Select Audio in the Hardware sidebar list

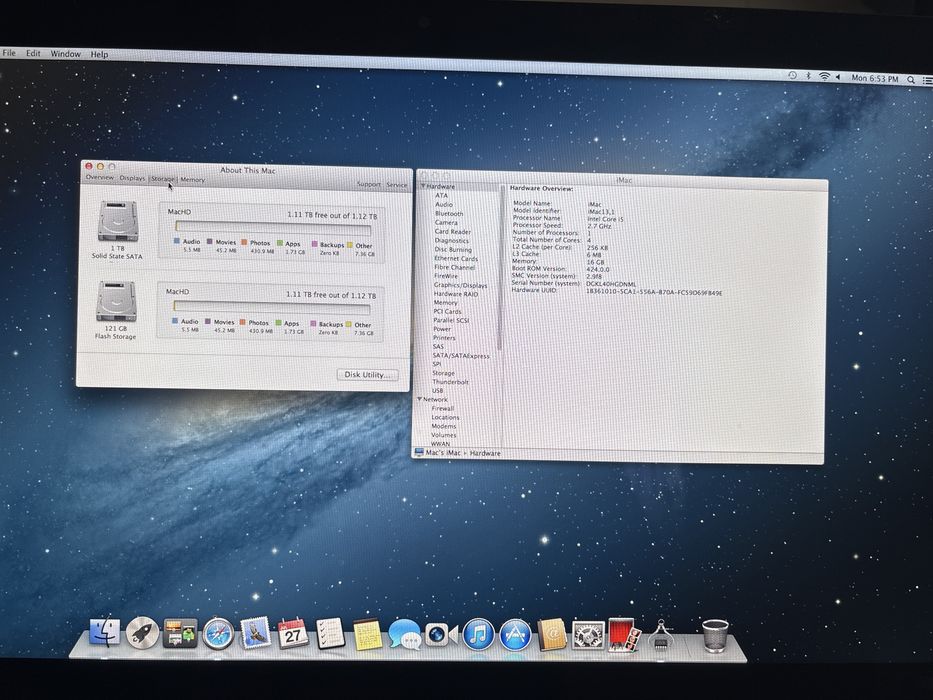[x=444, y=204]
